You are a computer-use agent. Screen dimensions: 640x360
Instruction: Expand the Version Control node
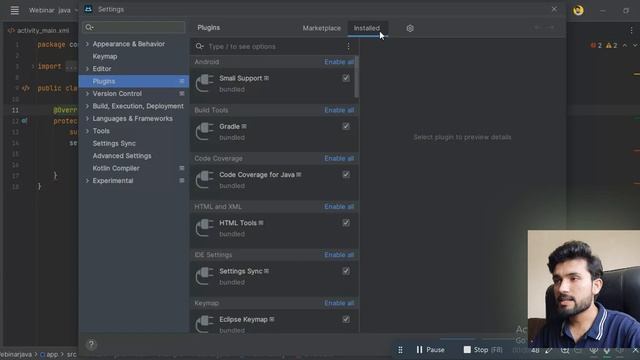(87, 93)
